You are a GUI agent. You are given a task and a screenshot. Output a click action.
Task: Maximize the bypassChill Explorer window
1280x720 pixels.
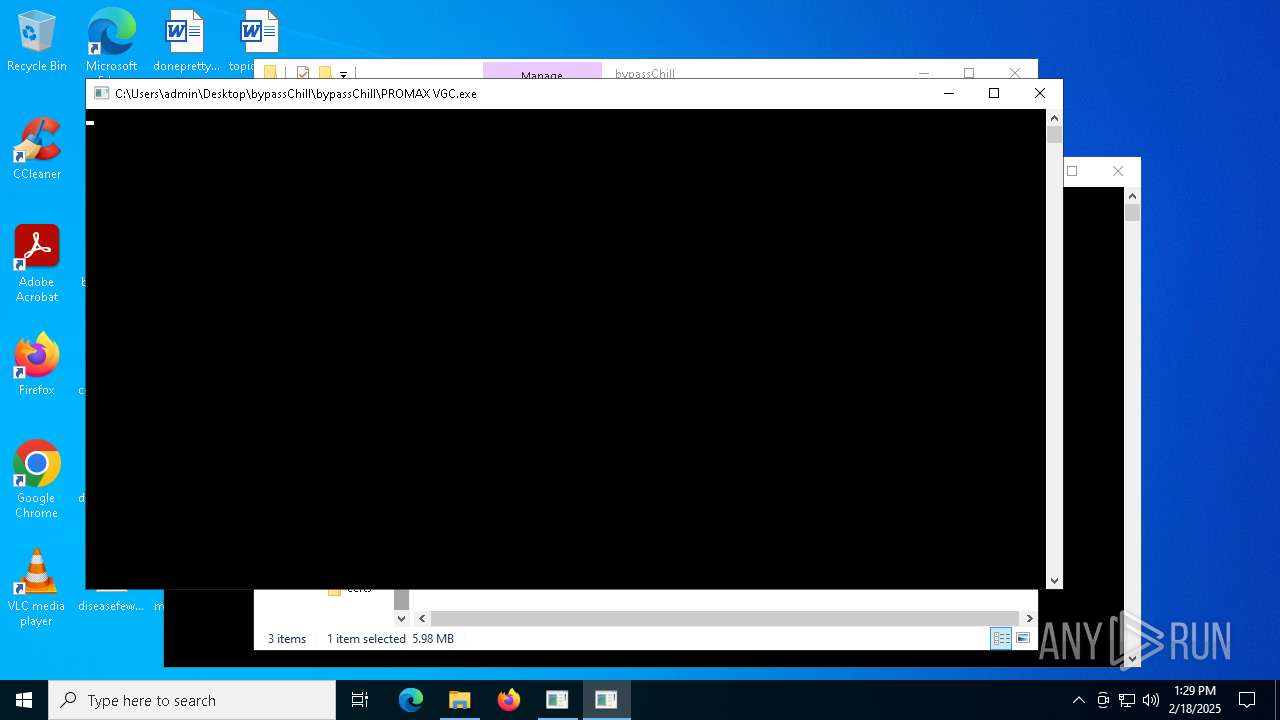[969, 72]
